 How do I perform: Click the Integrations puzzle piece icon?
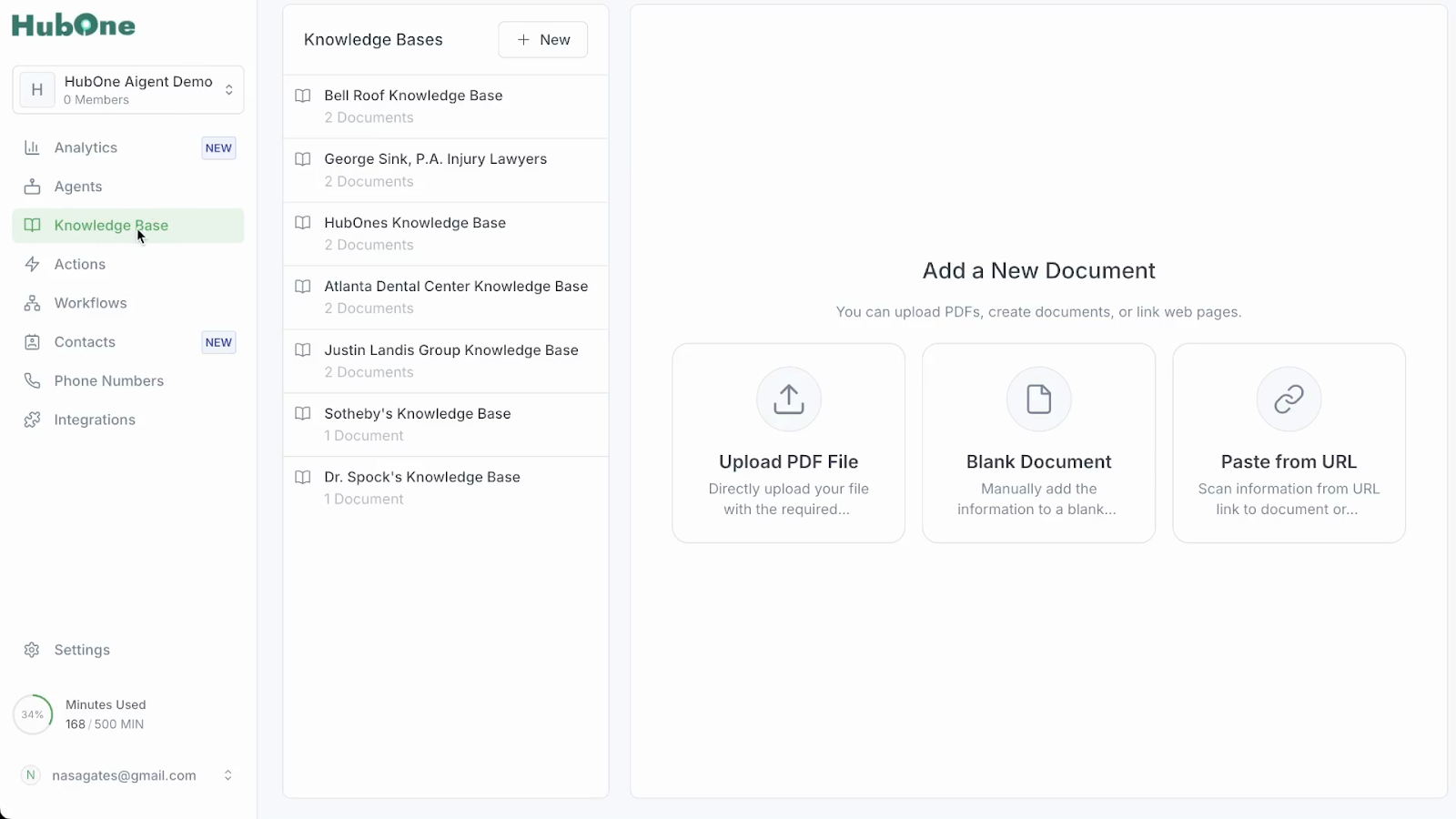coord(32,420)
